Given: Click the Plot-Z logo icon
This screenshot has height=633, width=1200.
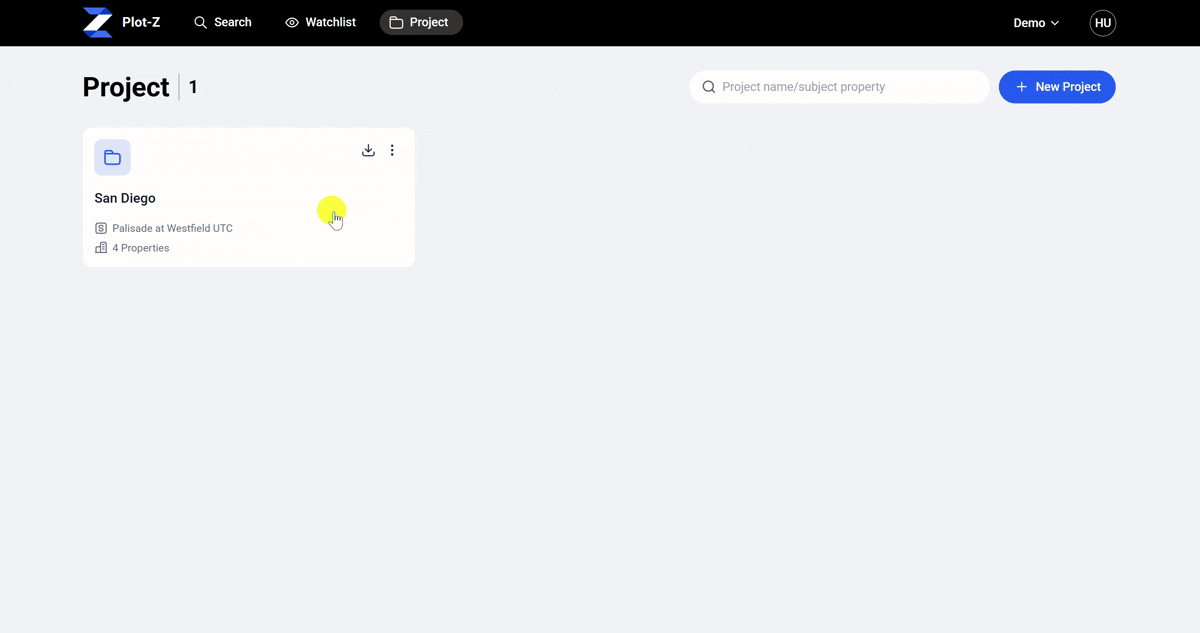Looking at the screenshot, I should pyautogui.click(x=97, y=22).
